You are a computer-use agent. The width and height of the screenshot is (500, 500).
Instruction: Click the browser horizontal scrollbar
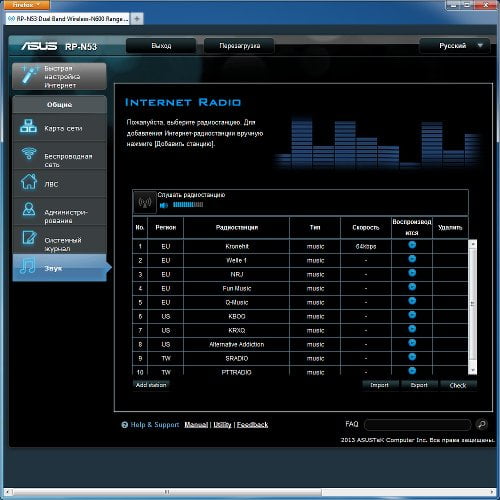pyautogui.click(x=167, y=492)
